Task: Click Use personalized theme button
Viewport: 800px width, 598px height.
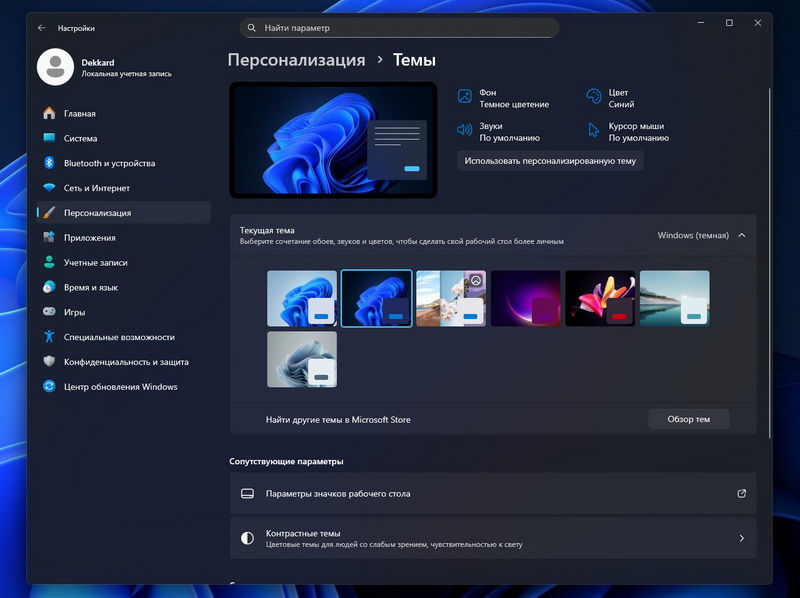Action: pyautogui.click(x=550, y=160)
